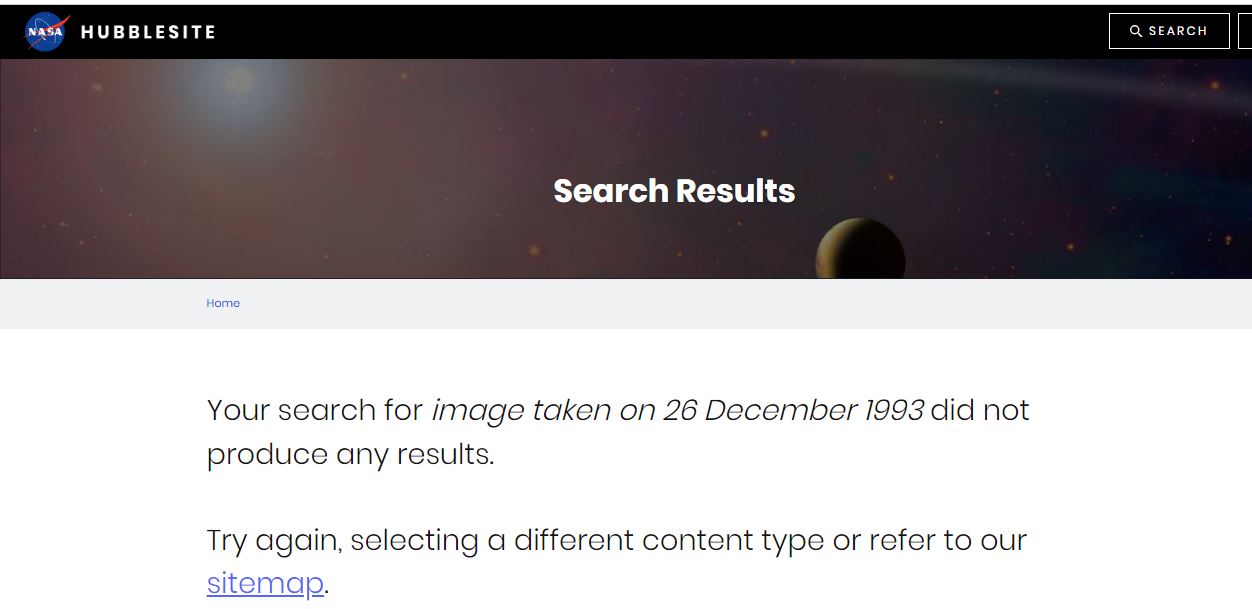1252x609 pixels.
Task: Click the Search Results heading
Action: [x=674, y=191]
